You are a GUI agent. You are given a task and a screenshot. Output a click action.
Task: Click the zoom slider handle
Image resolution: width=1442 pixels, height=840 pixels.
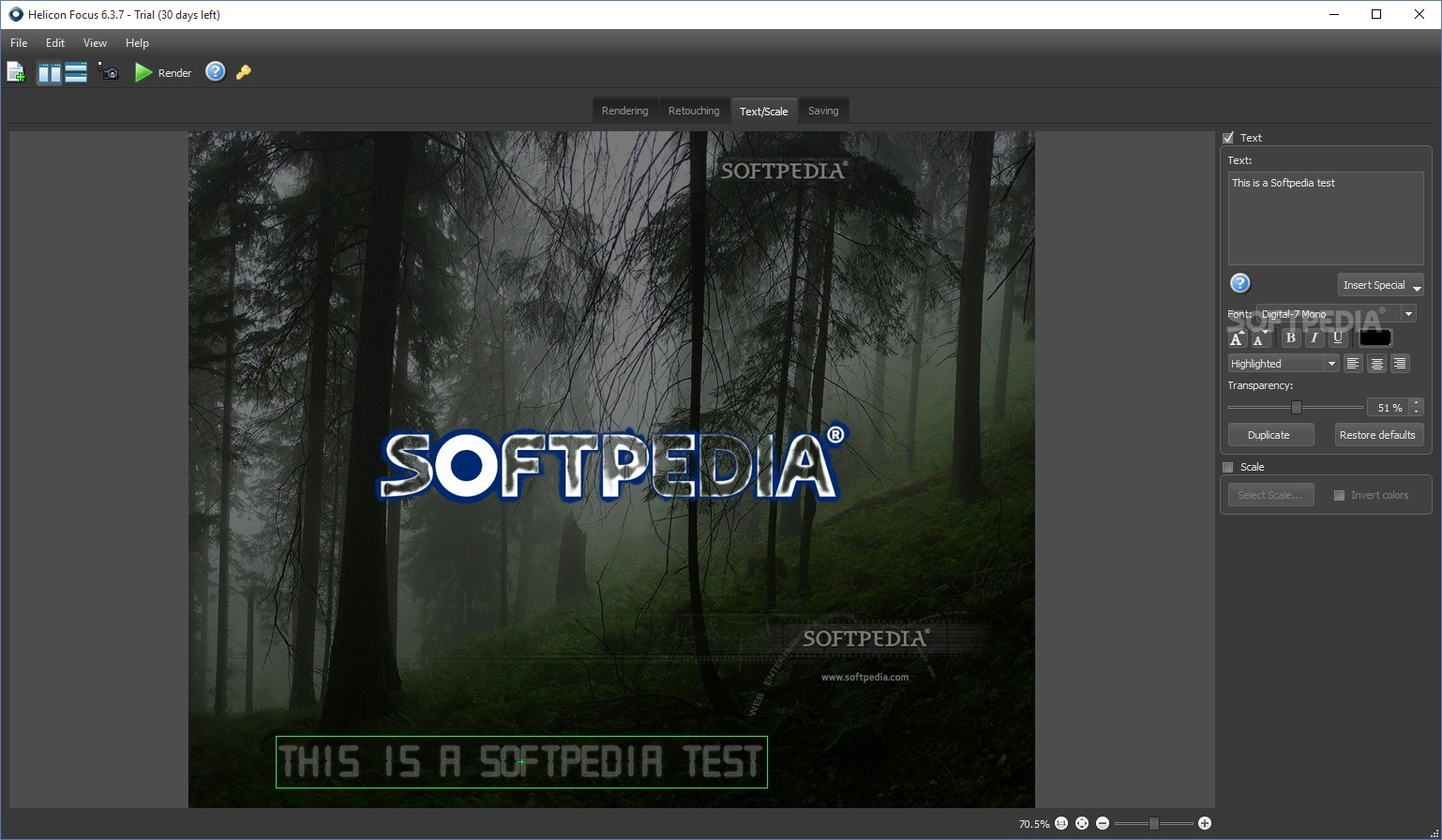(1153, 823)
